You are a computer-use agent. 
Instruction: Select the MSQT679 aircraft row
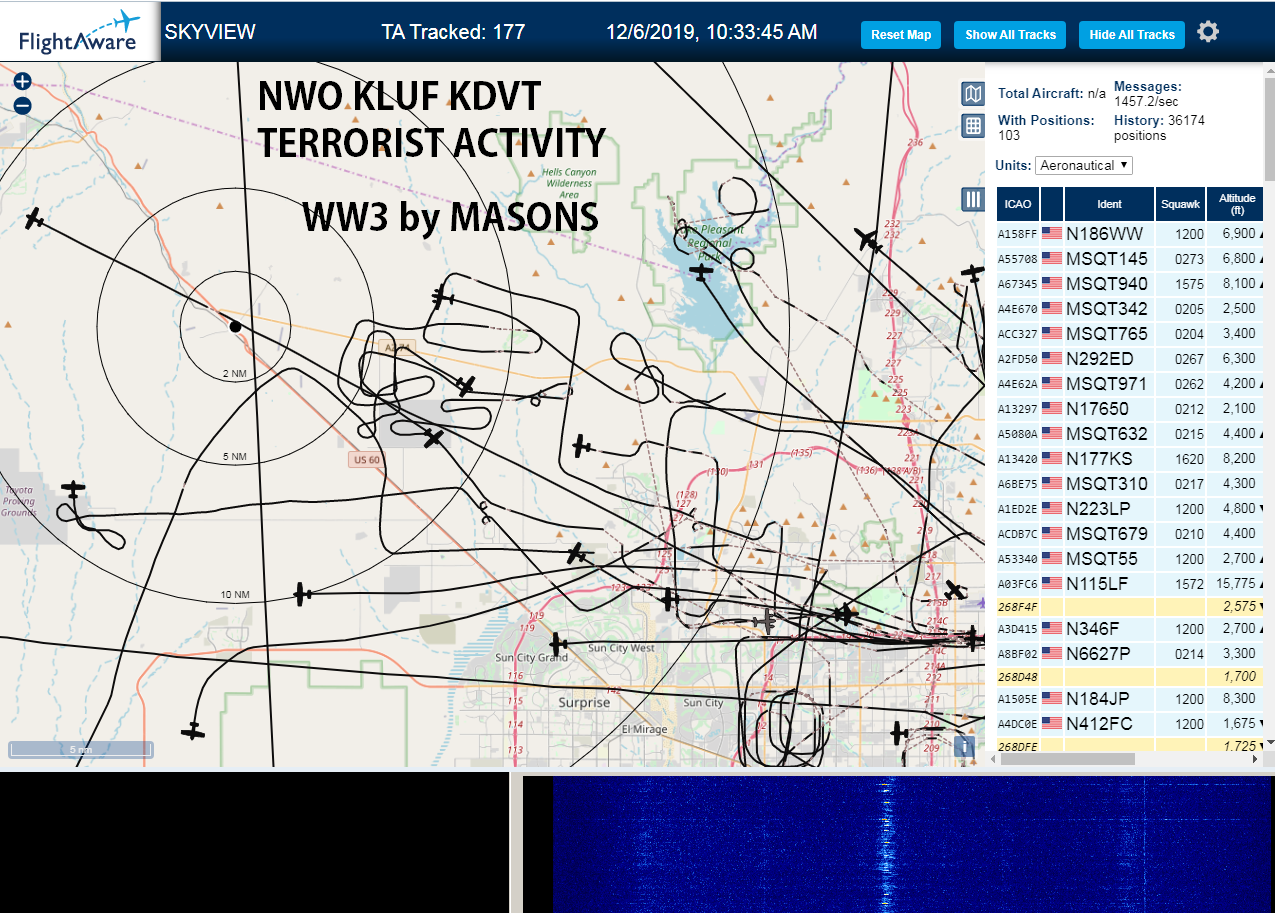pos(1131,534)
